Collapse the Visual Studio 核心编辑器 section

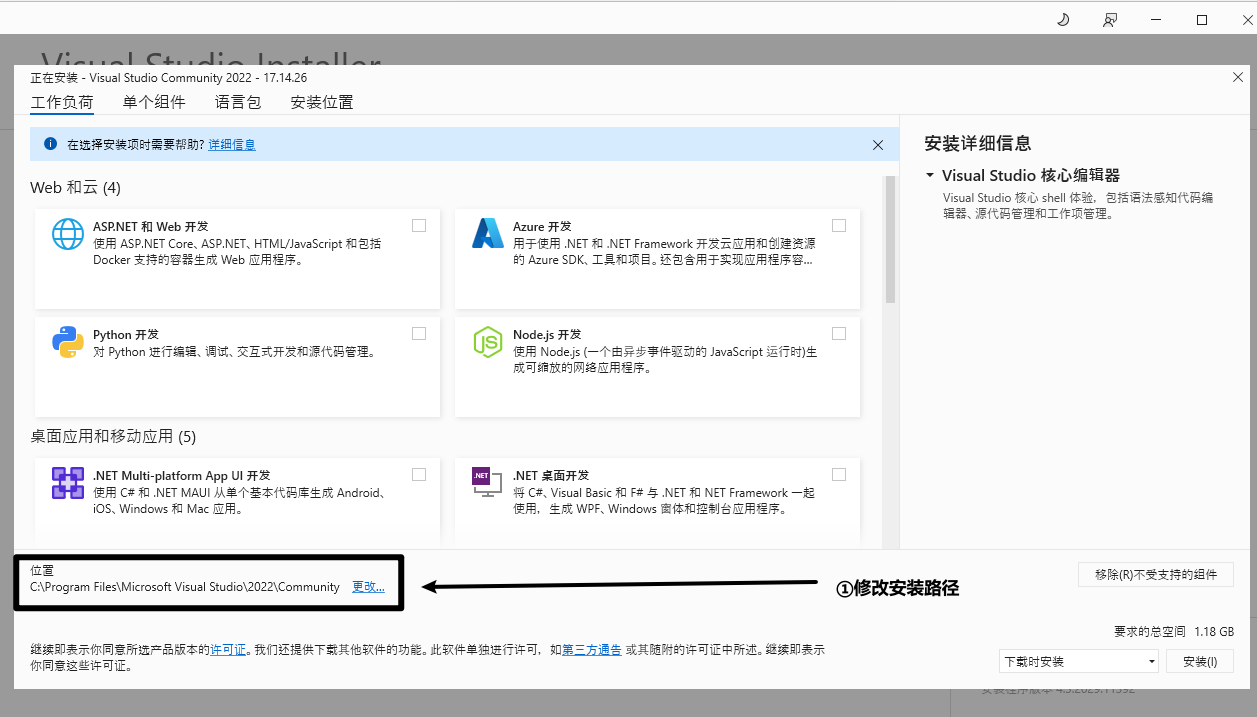click(x=930, y=175)
